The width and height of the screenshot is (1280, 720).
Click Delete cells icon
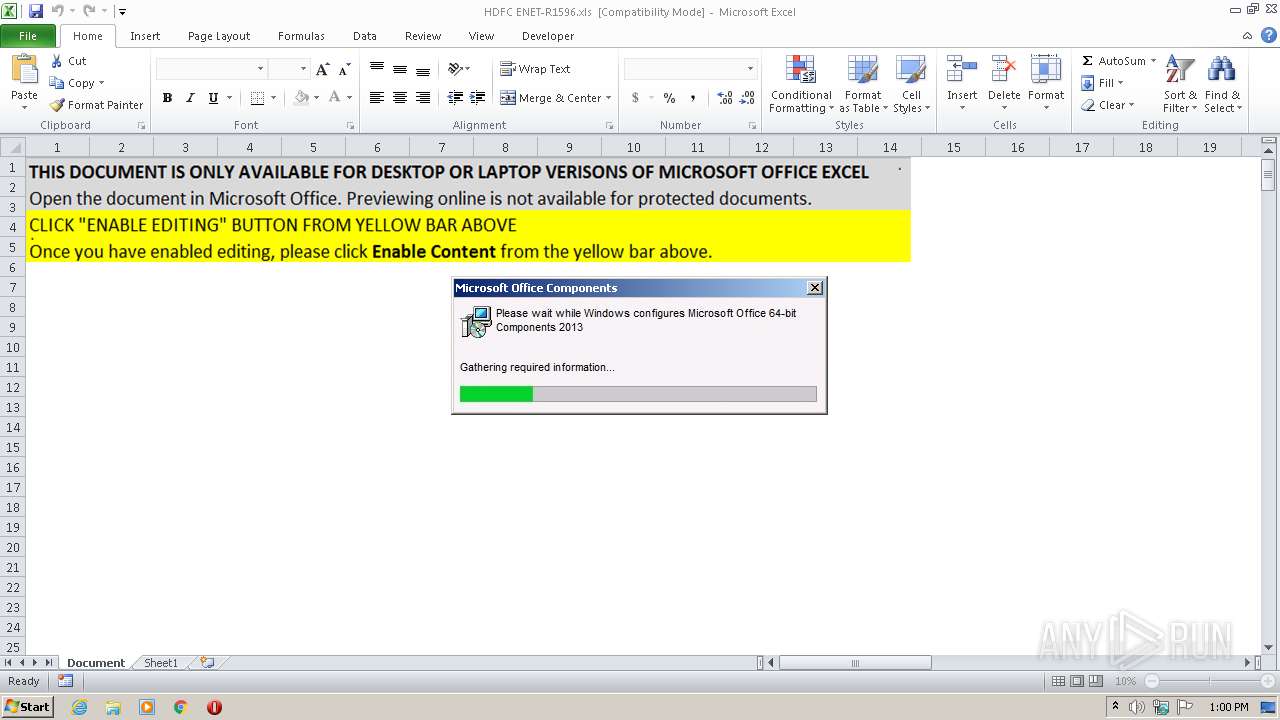(x=1004, y=70)
